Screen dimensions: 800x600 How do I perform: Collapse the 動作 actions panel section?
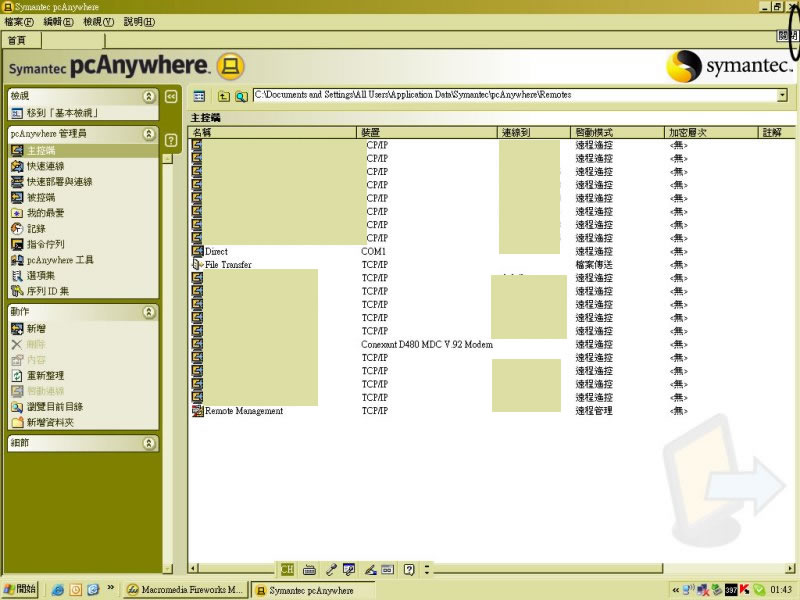(149, 312)
